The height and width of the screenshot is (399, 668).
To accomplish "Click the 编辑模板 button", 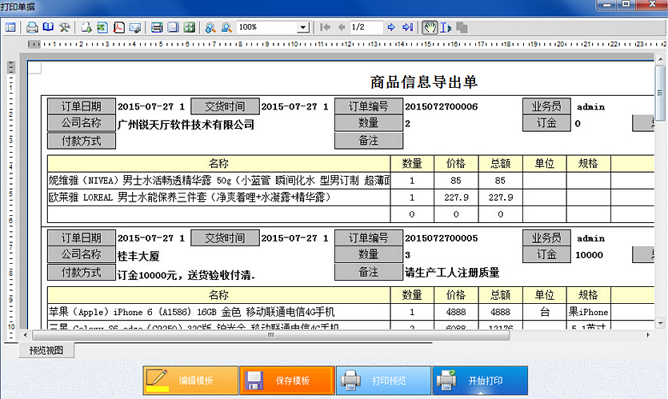I will [190, 380].
